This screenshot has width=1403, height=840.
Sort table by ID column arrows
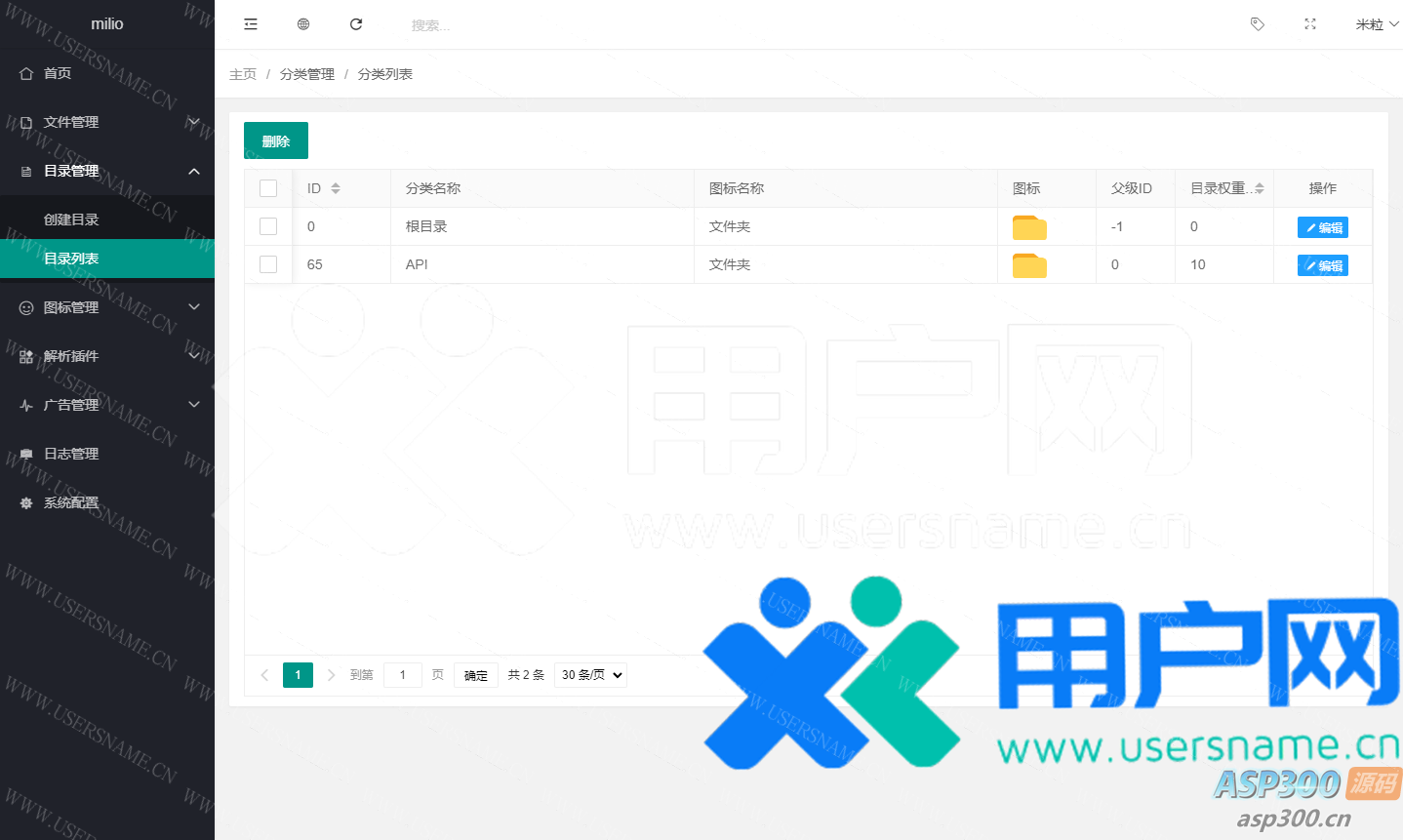click(336, 188)
